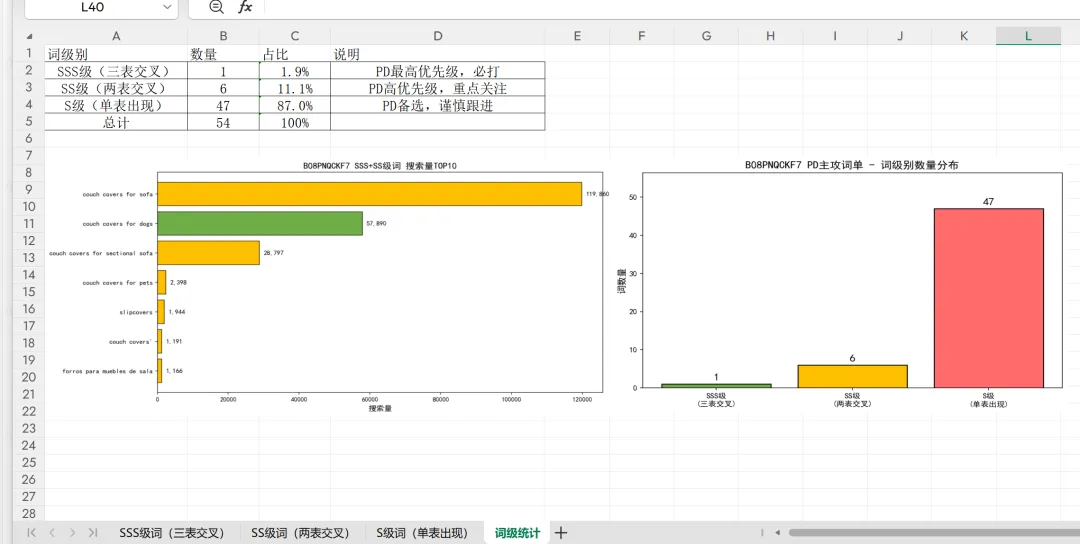
Task: Click the slipcovers label in chart
Action: [x=136, y=312]
